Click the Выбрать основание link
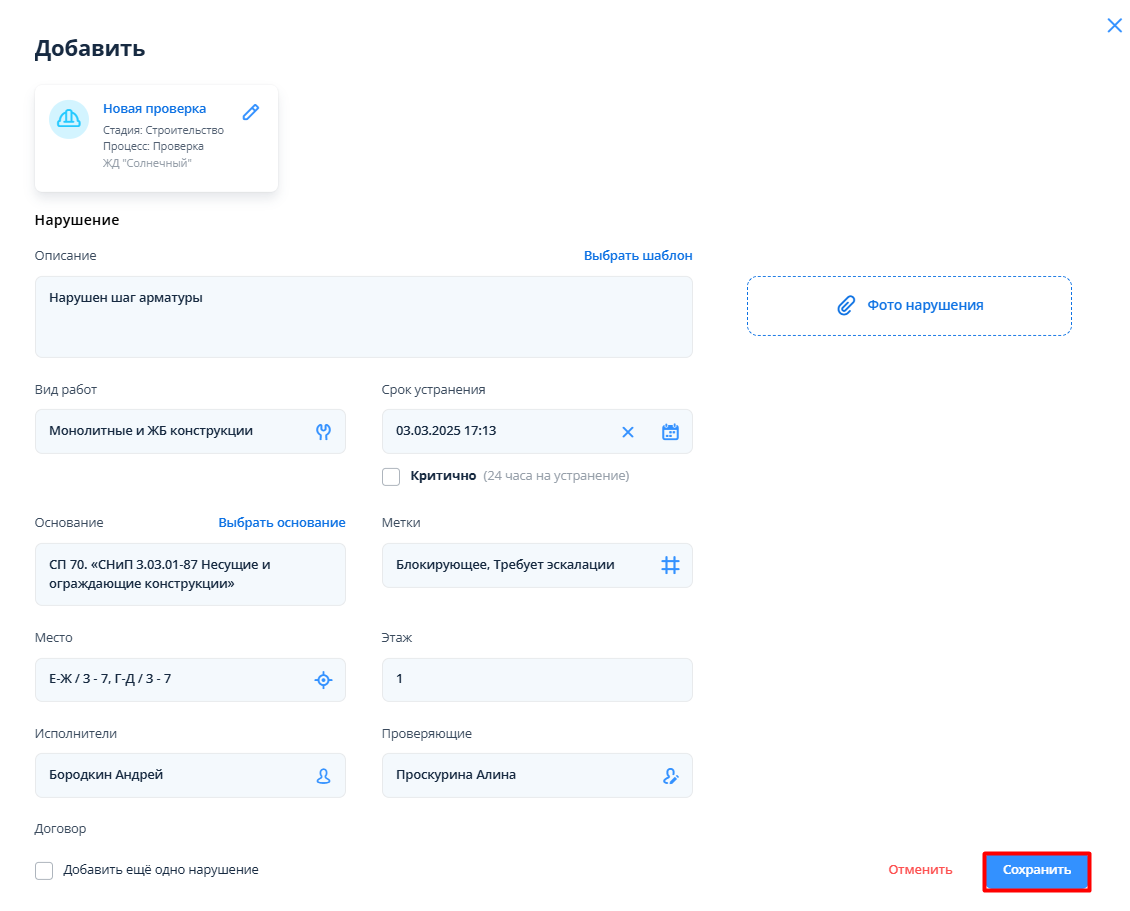1130x911 pixels. tap(282, 523)
